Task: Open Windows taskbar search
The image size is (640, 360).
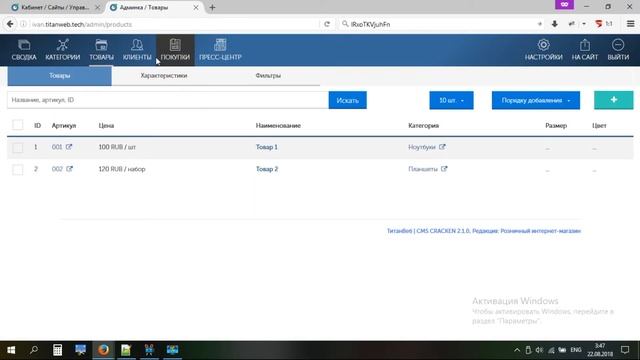Action: [x=34, y=350]
